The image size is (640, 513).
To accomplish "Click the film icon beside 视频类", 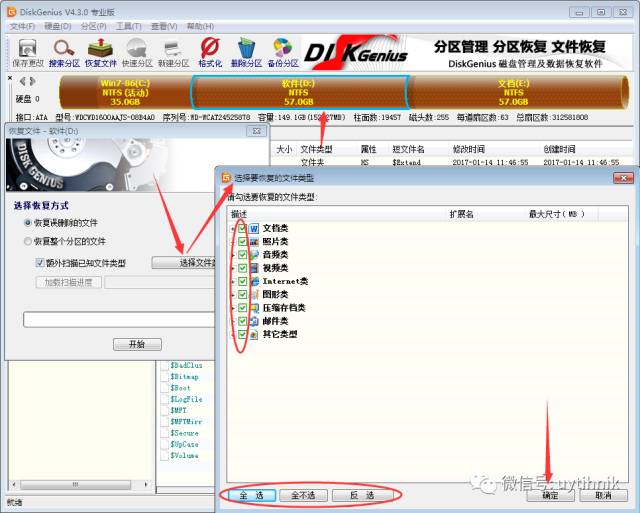I will pos(254,268).
